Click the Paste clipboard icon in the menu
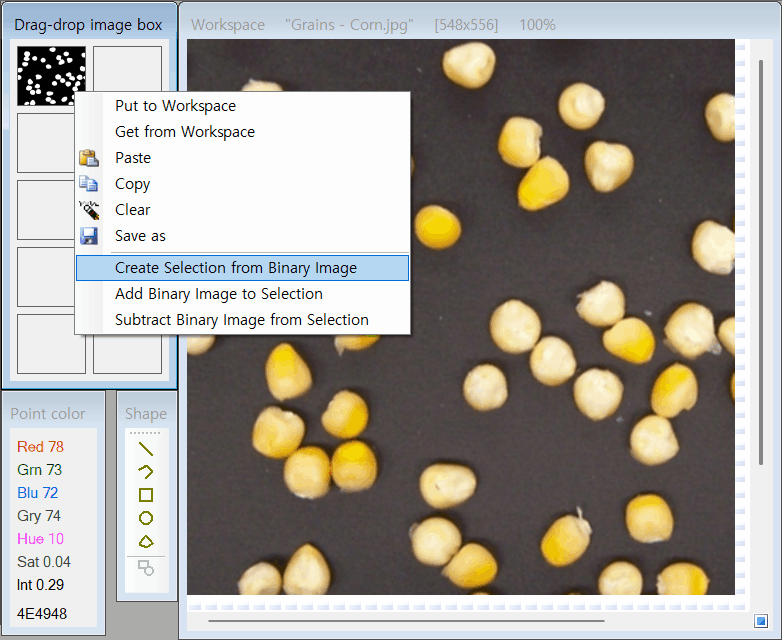The image size is (782, 640). point(89,158)
